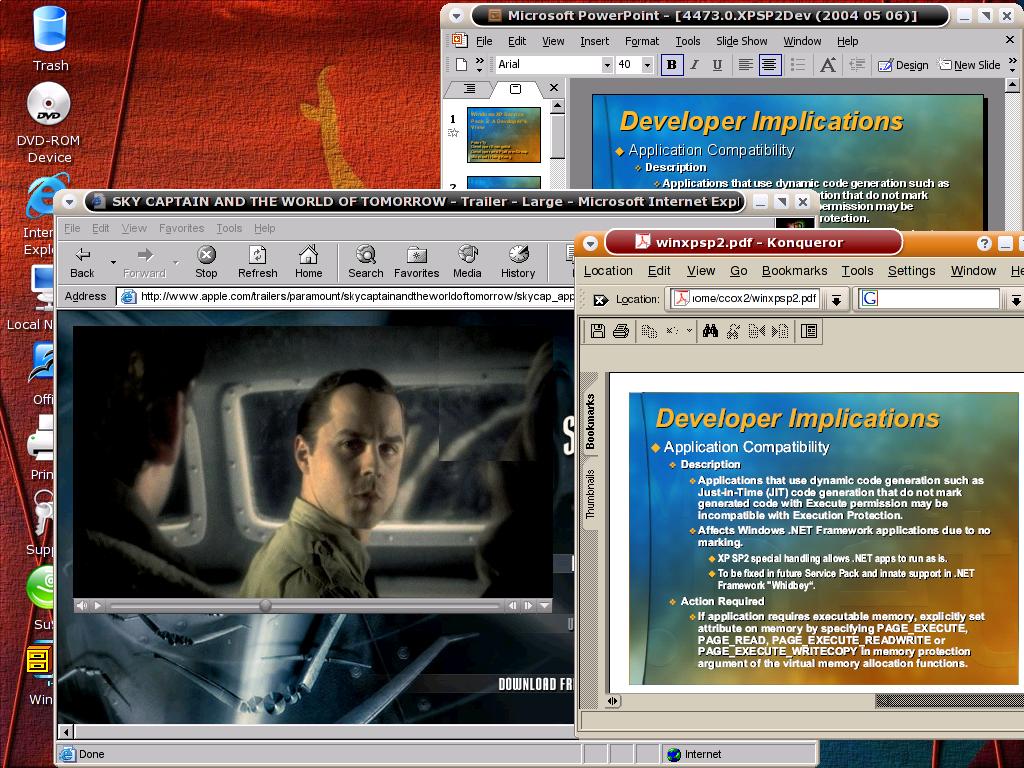The height and width of the screenshot is (768, 1024).
Task: Click the print icon in Konqueror's toolbar
Action: point(621,331)
